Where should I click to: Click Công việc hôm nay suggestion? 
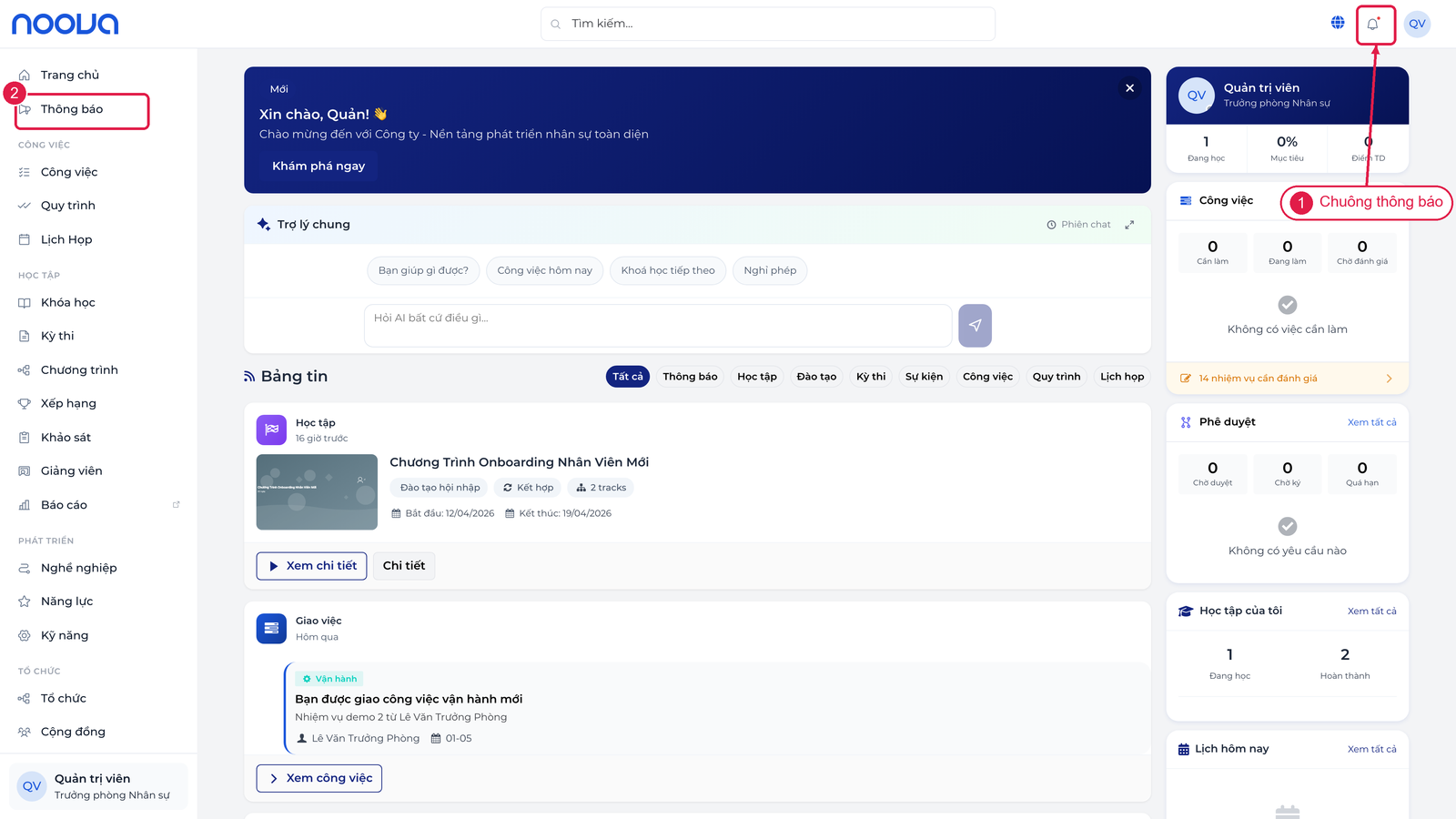(544, 270)
